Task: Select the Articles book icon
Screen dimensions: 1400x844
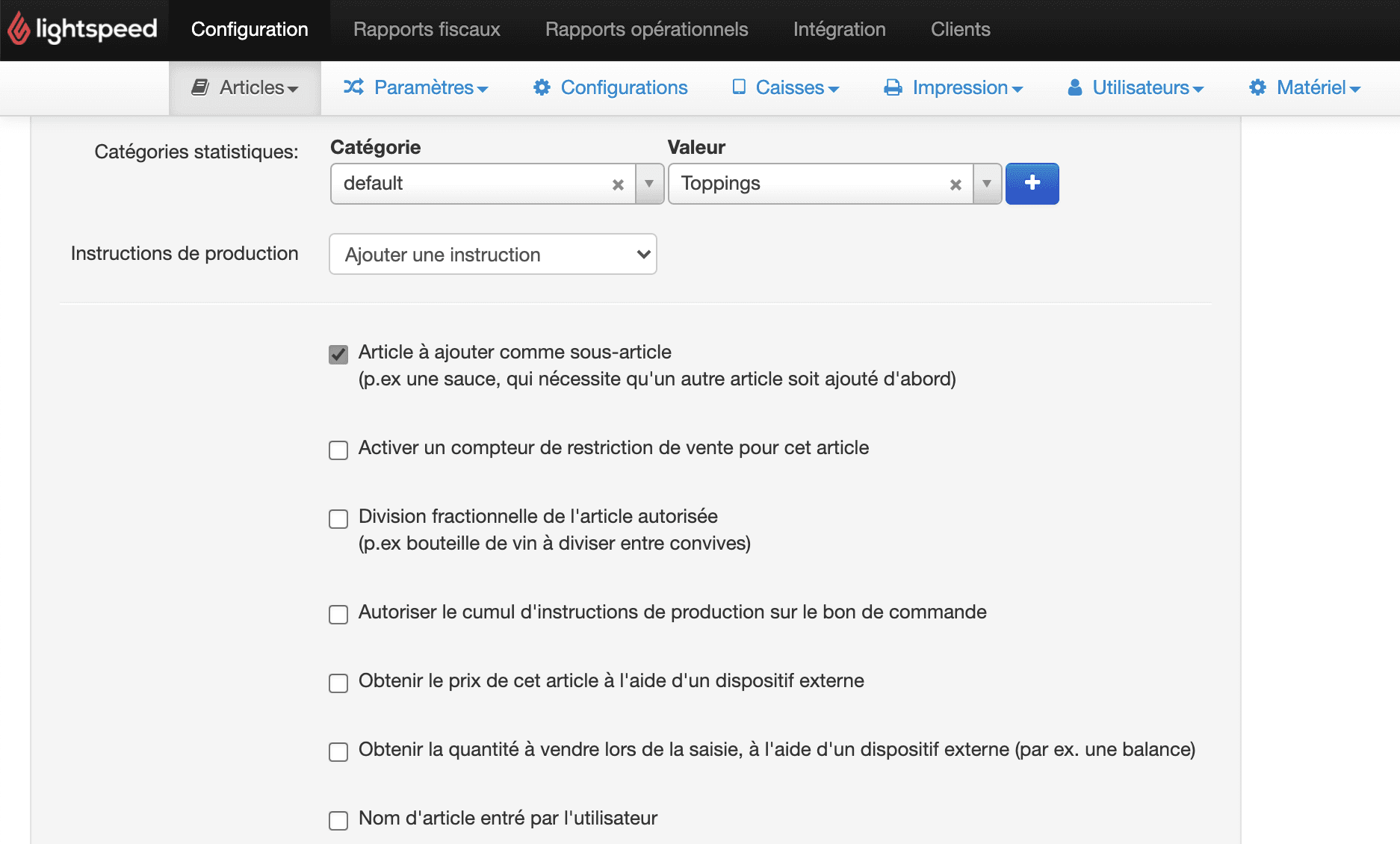Action: click(x=200, y=87)
